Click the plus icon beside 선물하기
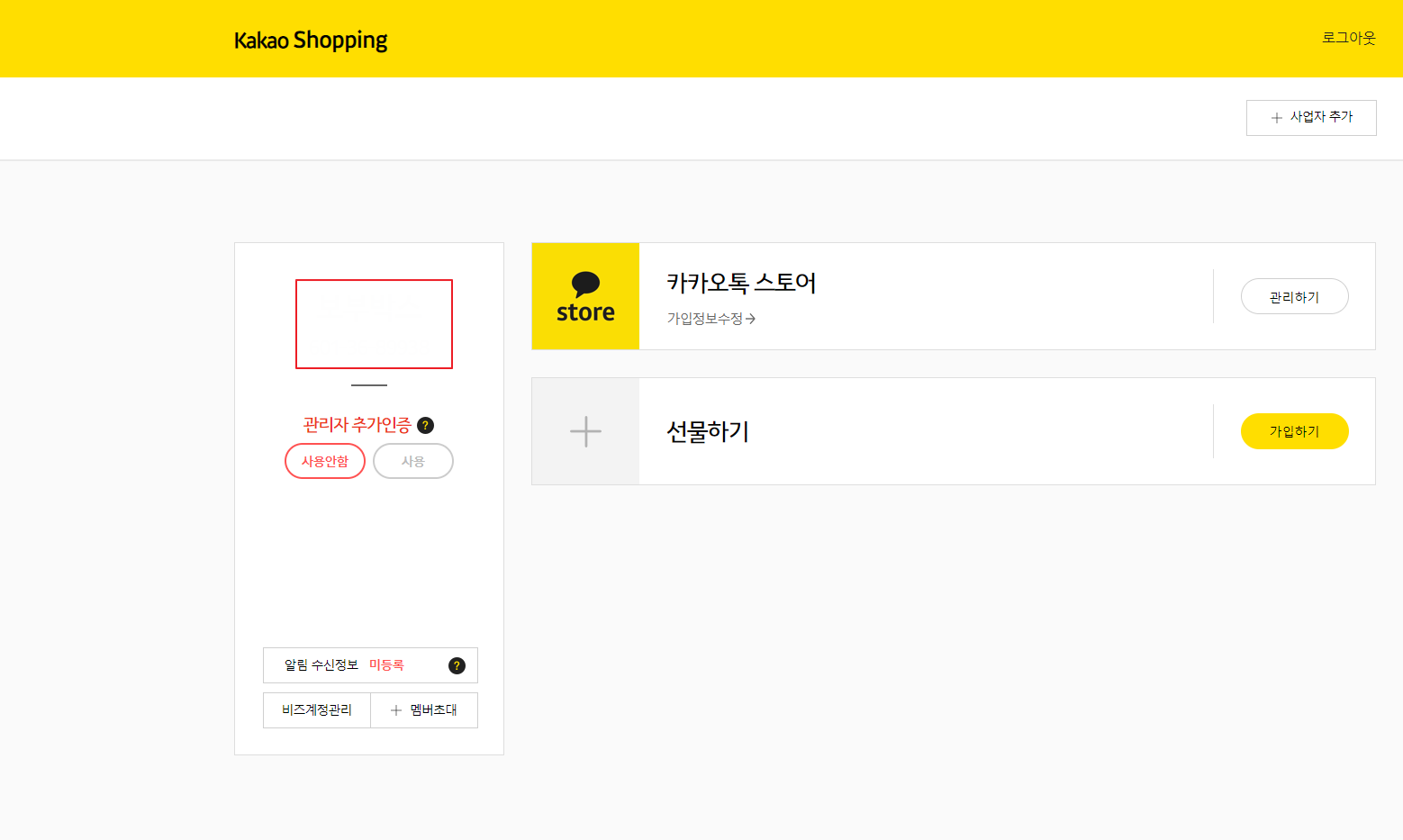 tap(585, 431)
